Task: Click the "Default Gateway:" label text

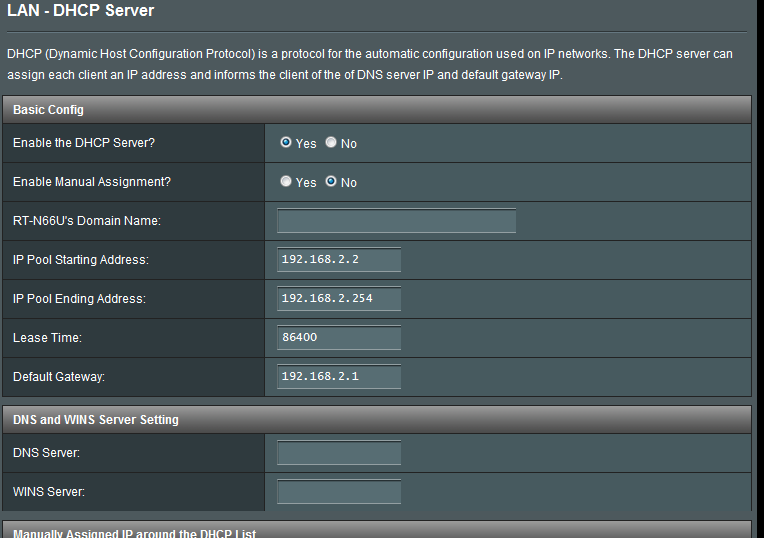Action: coord(58,377)
